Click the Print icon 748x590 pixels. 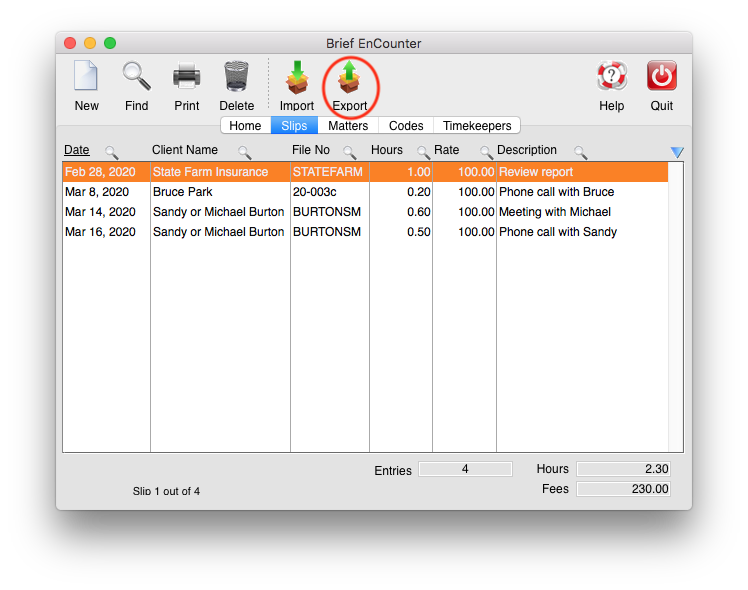(187, 76)
